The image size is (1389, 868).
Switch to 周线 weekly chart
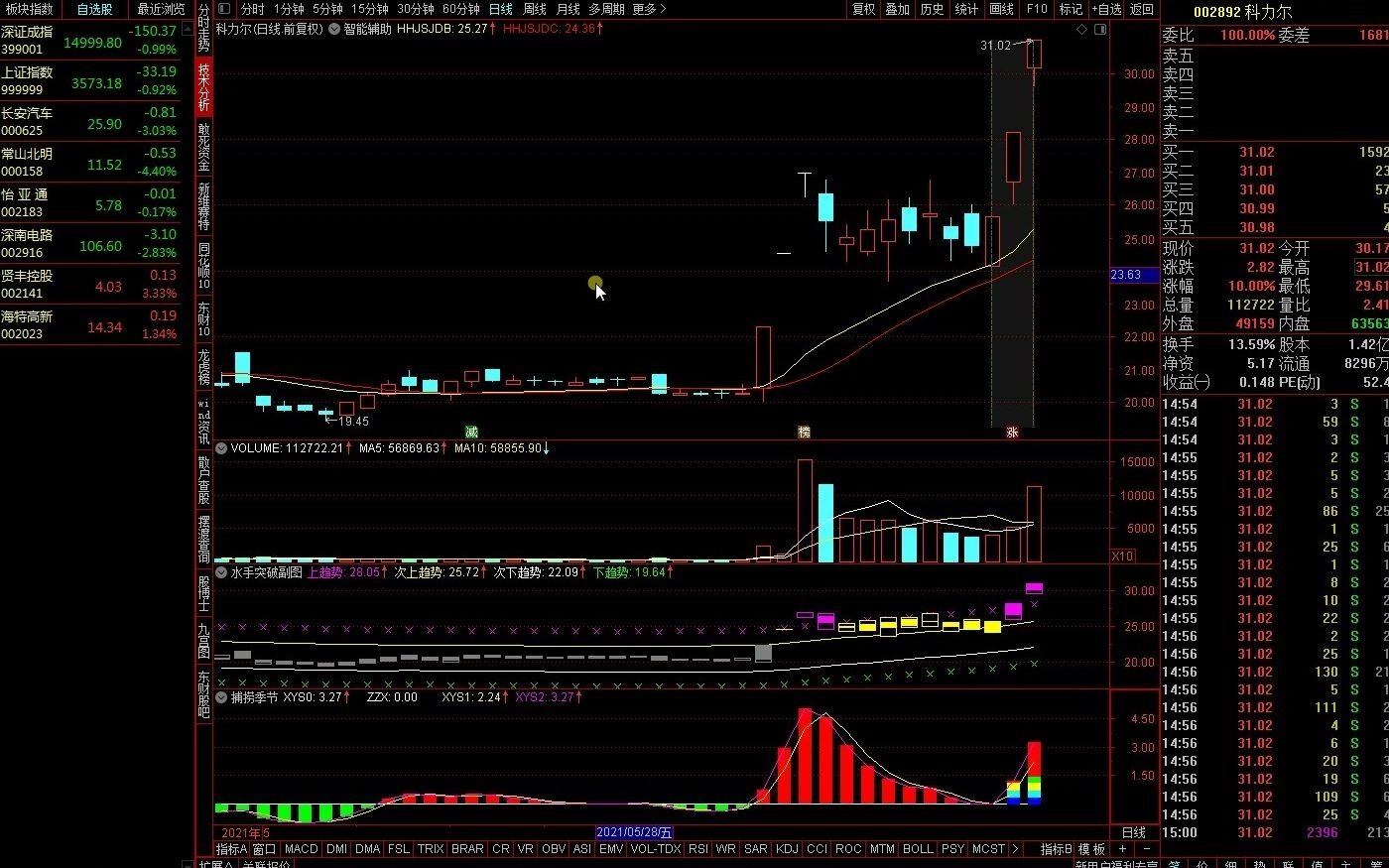[x=535, y=9]
